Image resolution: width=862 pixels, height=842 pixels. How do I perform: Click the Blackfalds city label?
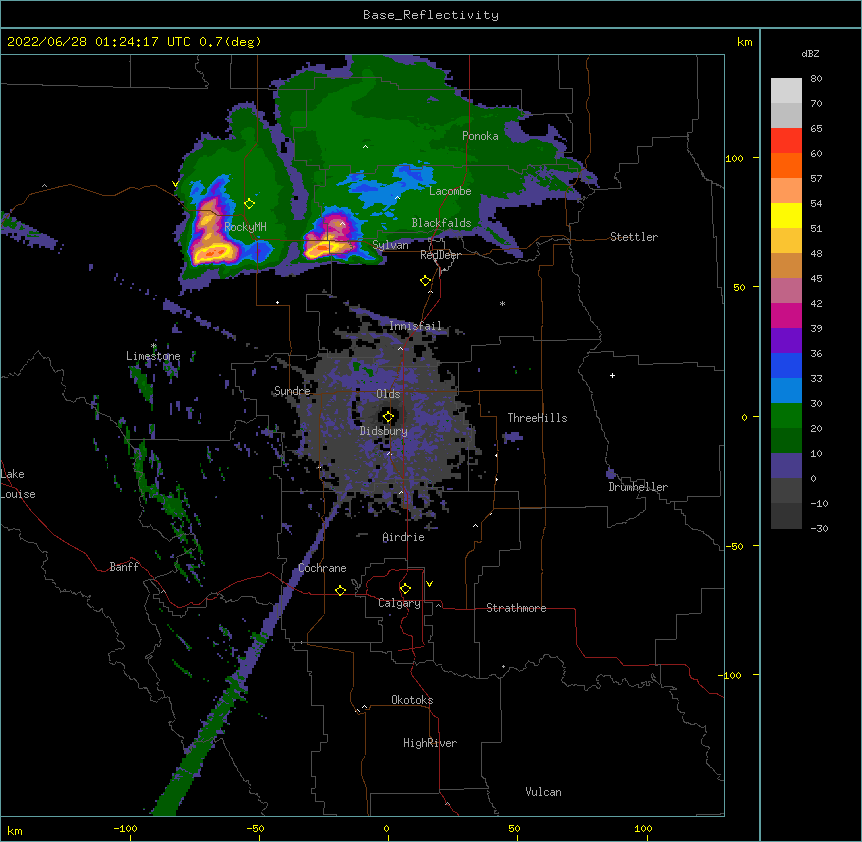(x=441, y=223)
